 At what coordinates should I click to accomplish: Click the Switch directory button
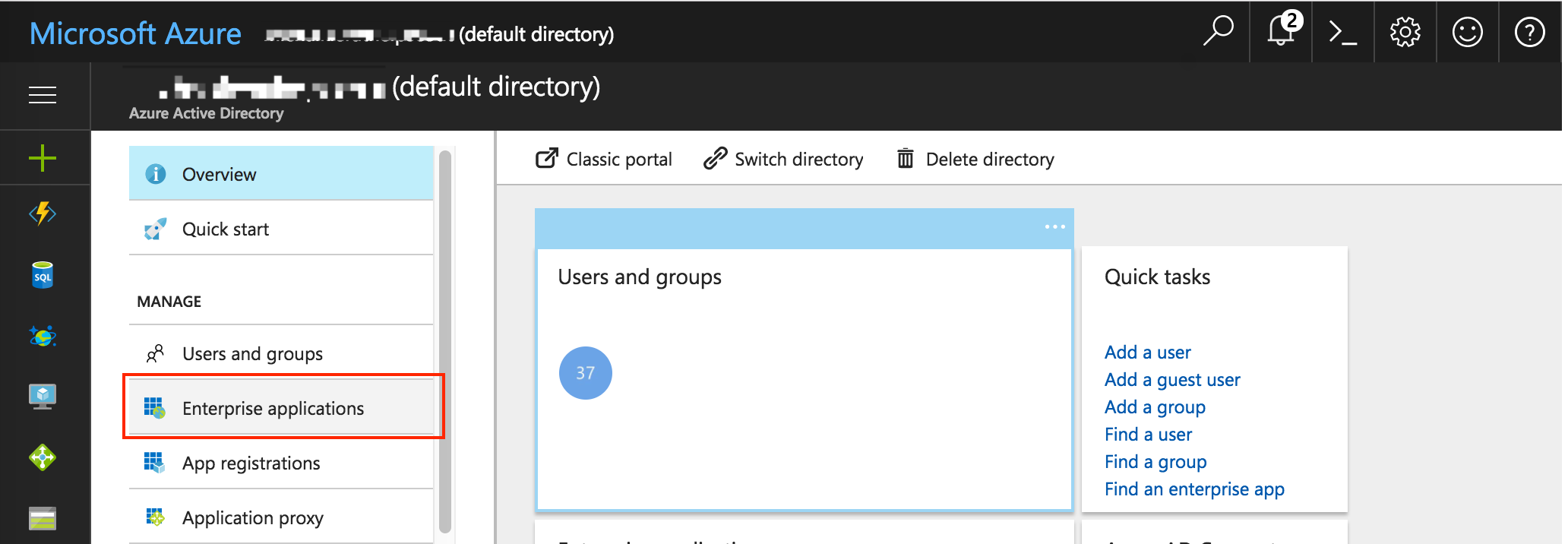(x=783, y=160)
